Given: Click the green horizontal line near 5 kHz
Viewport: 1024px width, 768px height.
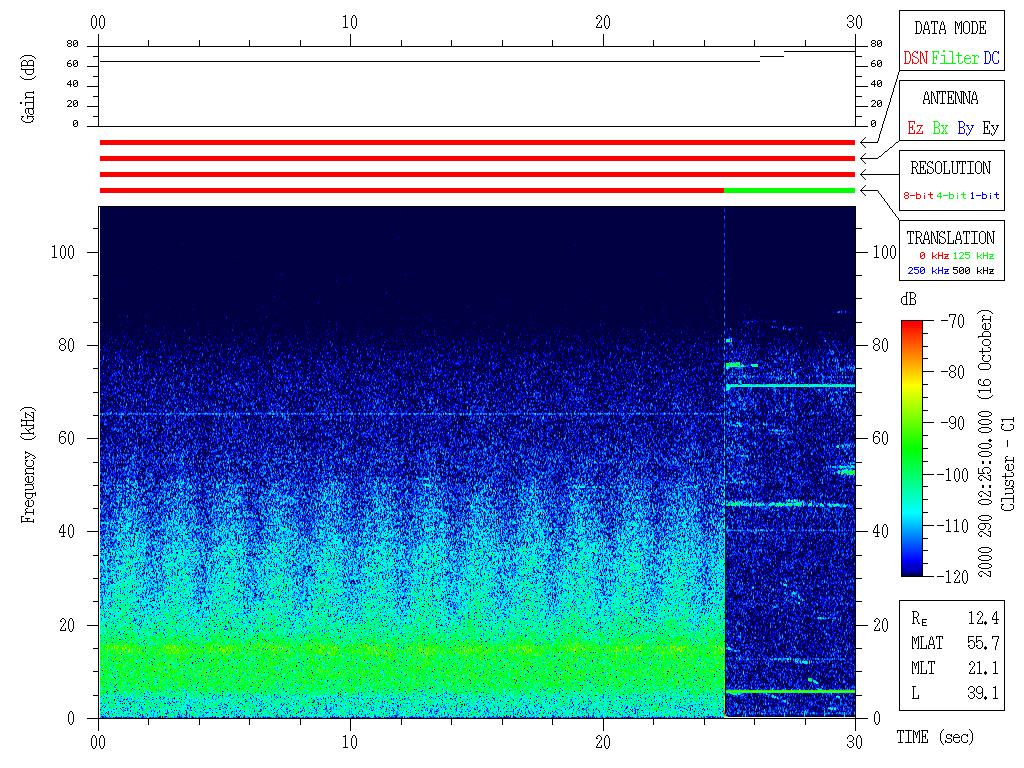Looking at the screenshot, I should tap(790, 691).
